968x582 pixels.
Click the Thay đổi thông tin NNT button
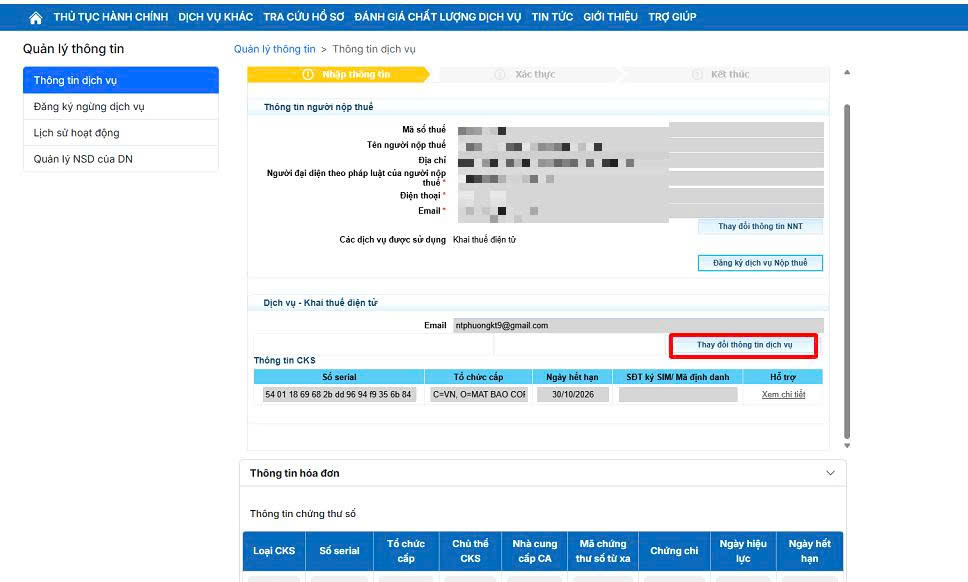(x=760, y=227)
